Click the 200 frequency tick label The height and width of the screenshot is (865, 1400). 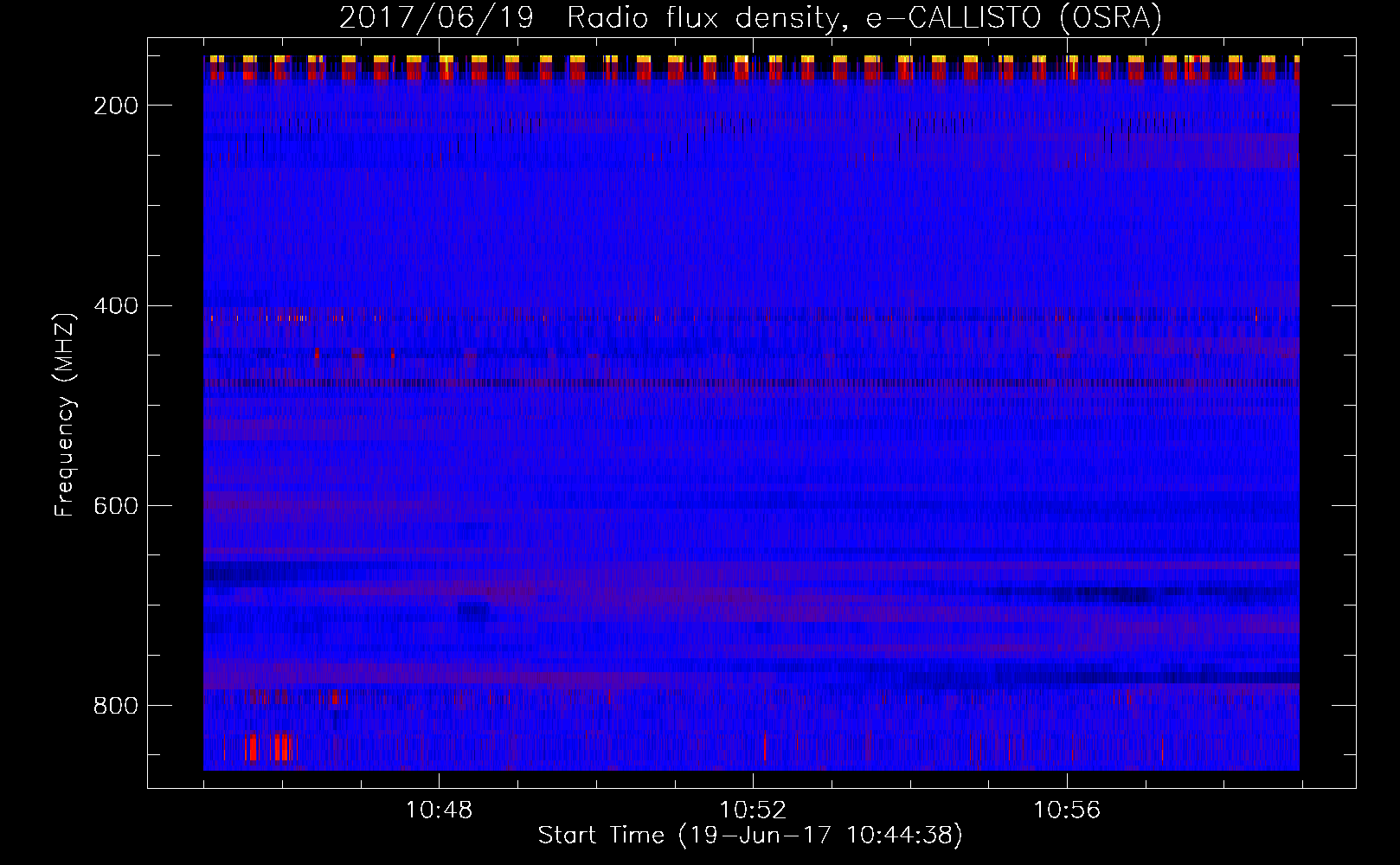(x=116, y=106)
